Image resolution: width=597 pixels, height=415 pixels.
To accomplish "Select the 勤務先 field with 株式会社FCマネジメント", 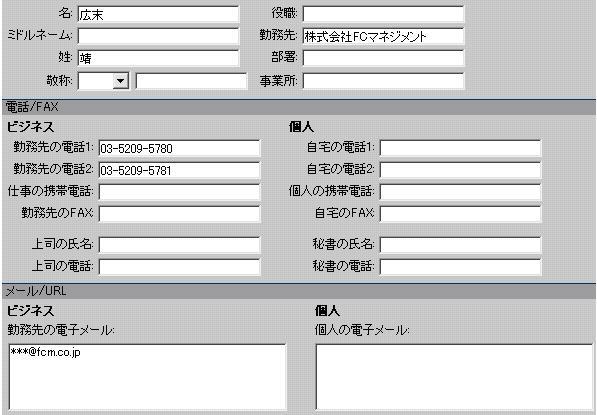I will [x=383, y=36].
